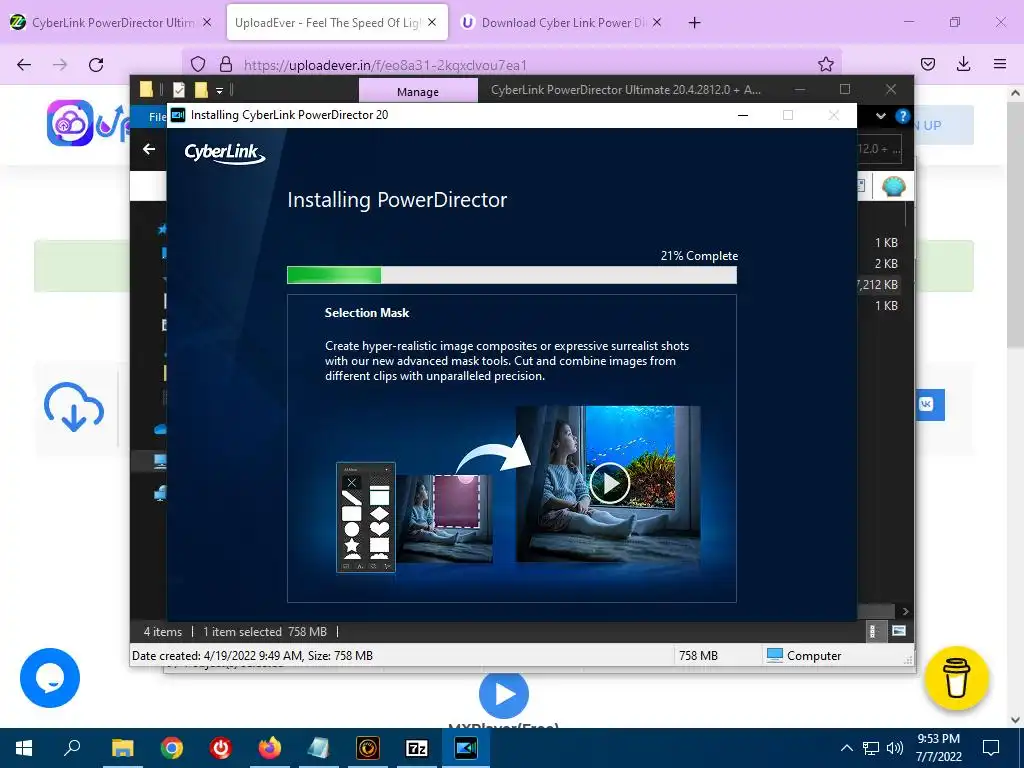1024x768 pixels.
Task: Open the red power icon app in taskbar
Action: pyautogui.click(x=221, y=748)
